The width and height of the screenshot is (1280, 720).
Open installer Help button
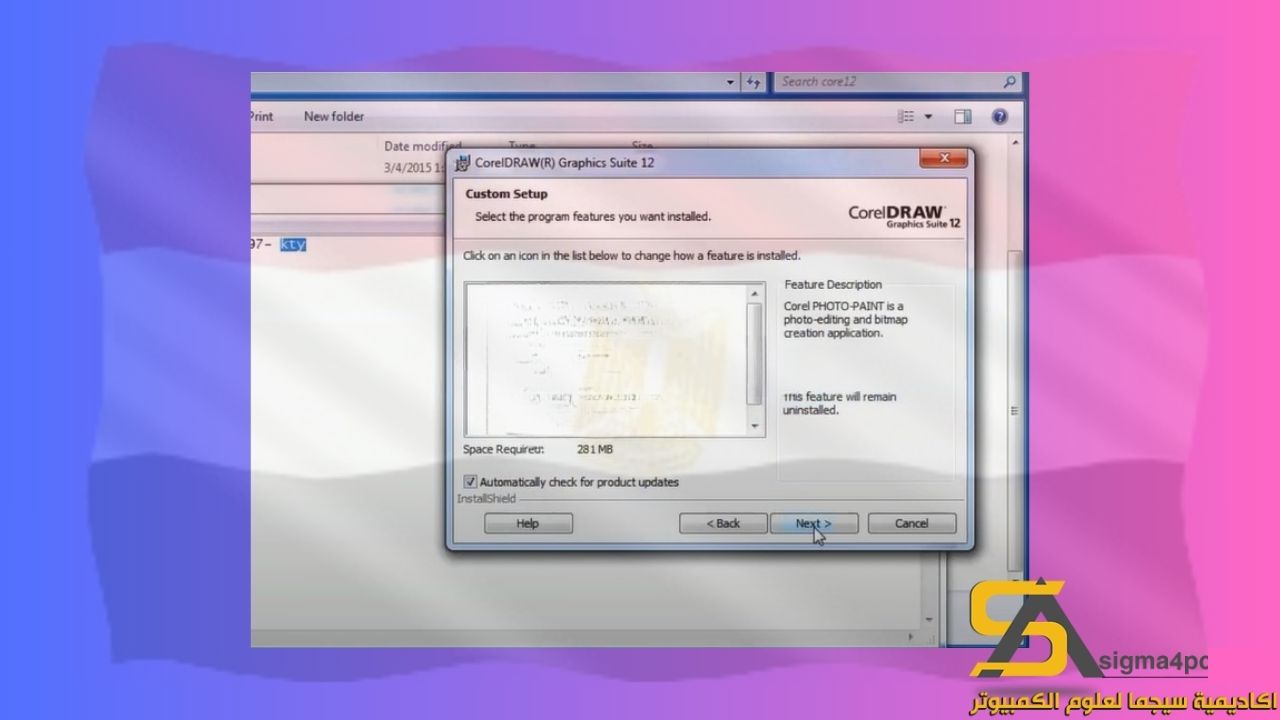pyautogui.click(x=528, y=523)
